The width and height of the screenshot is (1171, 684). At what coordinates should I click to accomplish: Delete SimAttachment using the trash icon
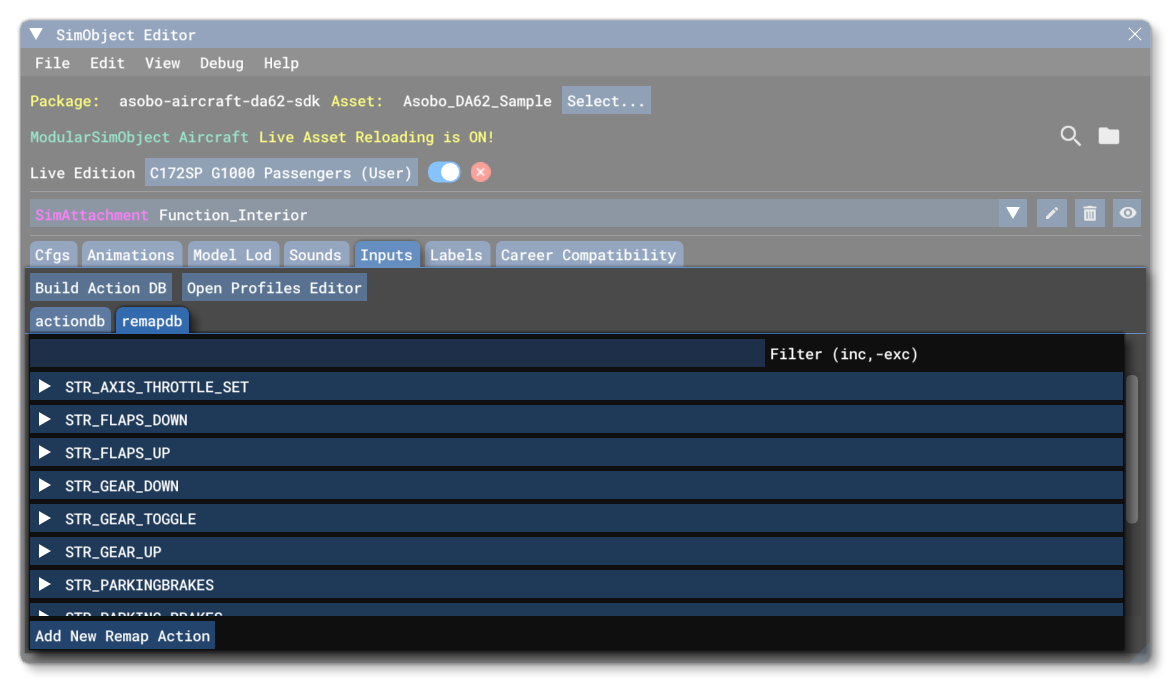[1089, 213]
